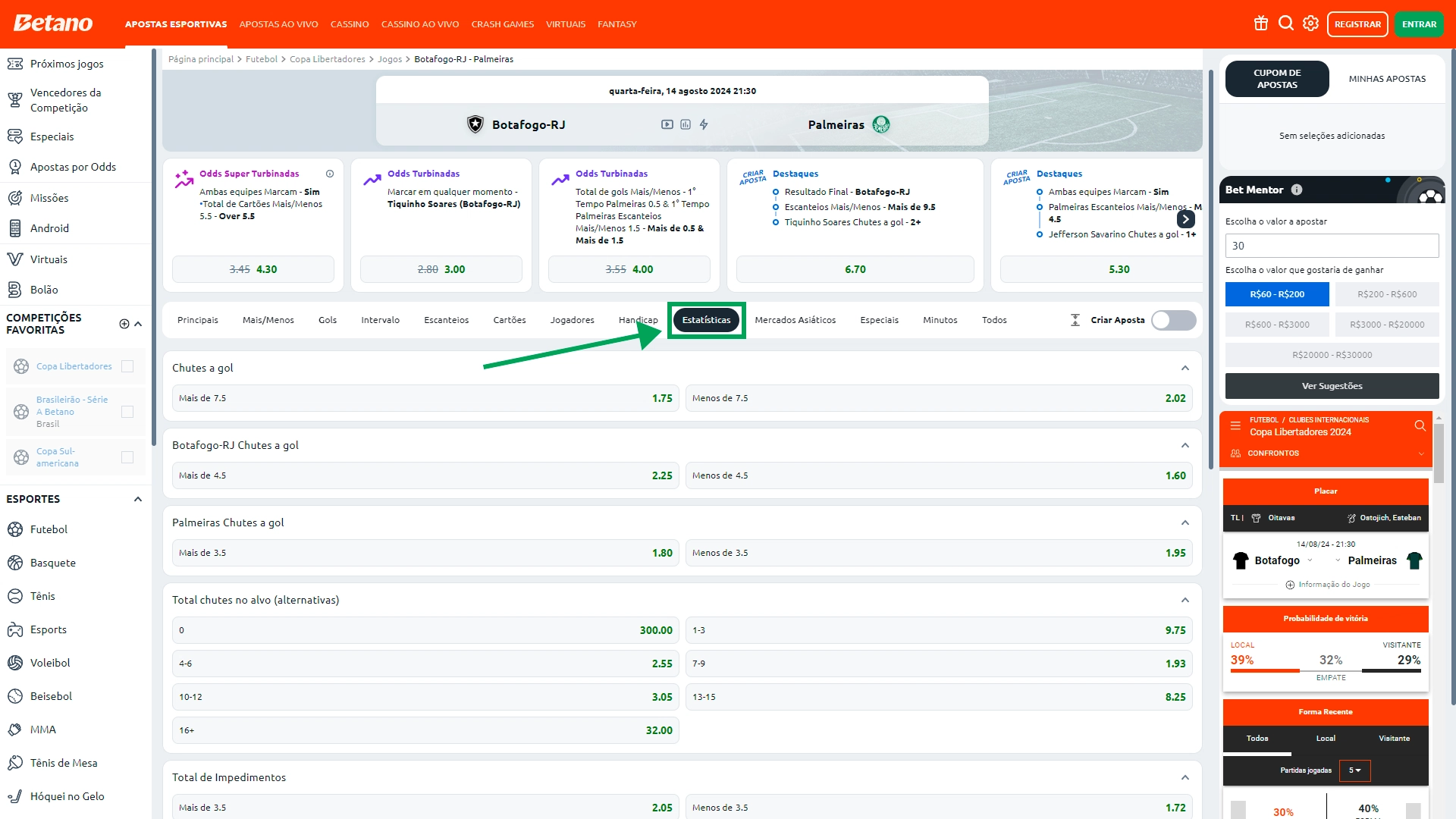Open the gift promotions icon in header
This screenshot has height=819, width=1456.
(x=1261, y=24)
